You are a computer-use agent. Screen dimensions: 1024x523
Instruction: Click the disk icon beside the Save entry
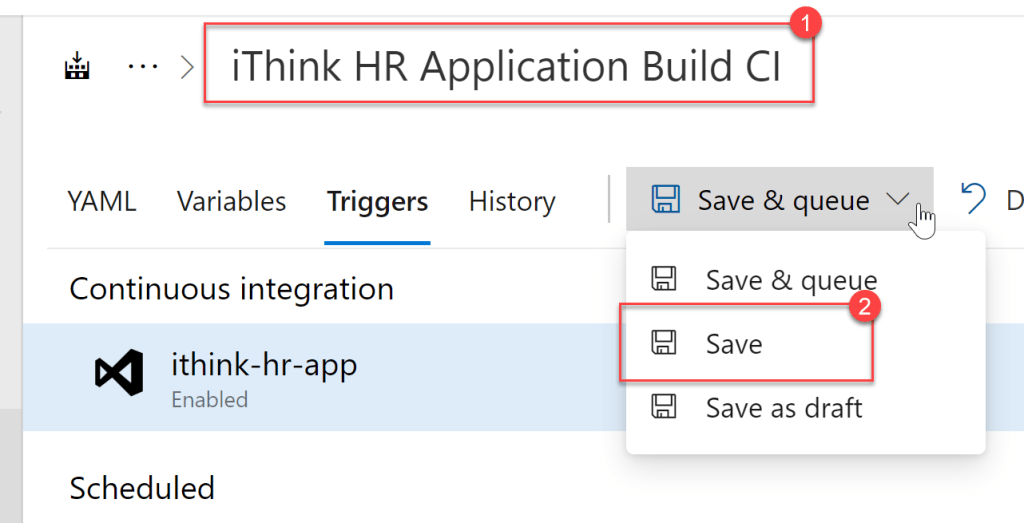pos(663,344)
